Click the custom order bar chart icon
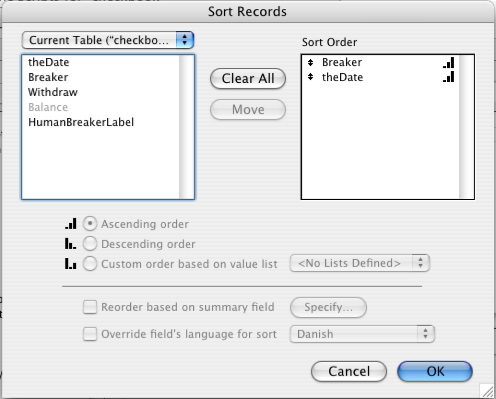The width and height of the screenshot is (496, 399). (x=71, y=264)
